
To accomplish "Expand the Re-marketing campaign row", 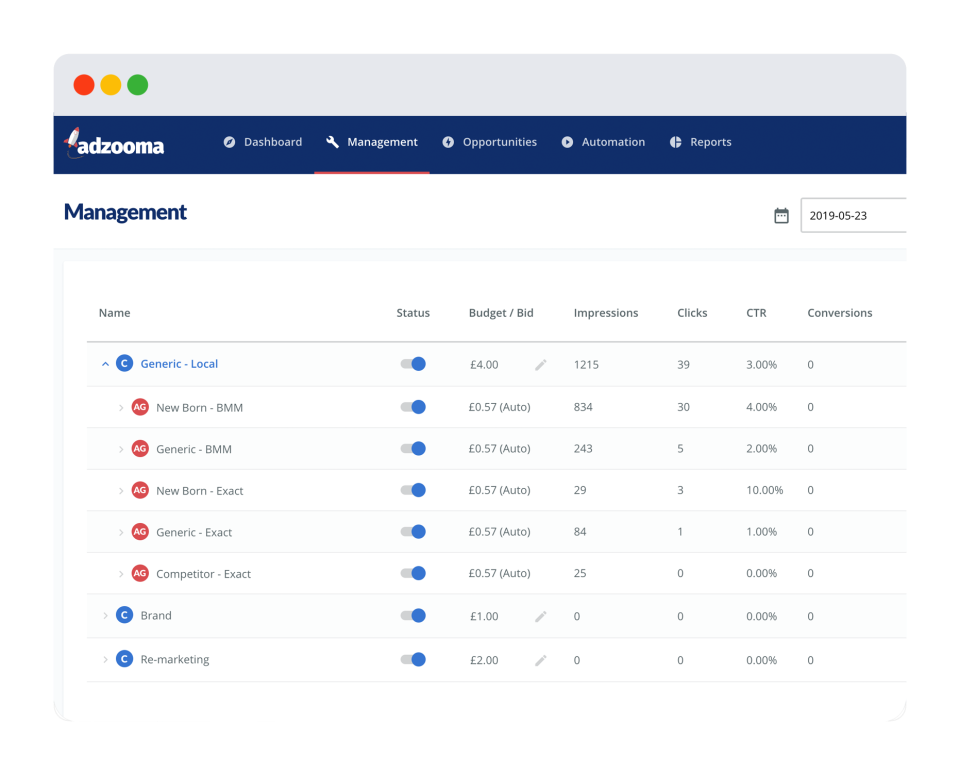I will [105, 660].
